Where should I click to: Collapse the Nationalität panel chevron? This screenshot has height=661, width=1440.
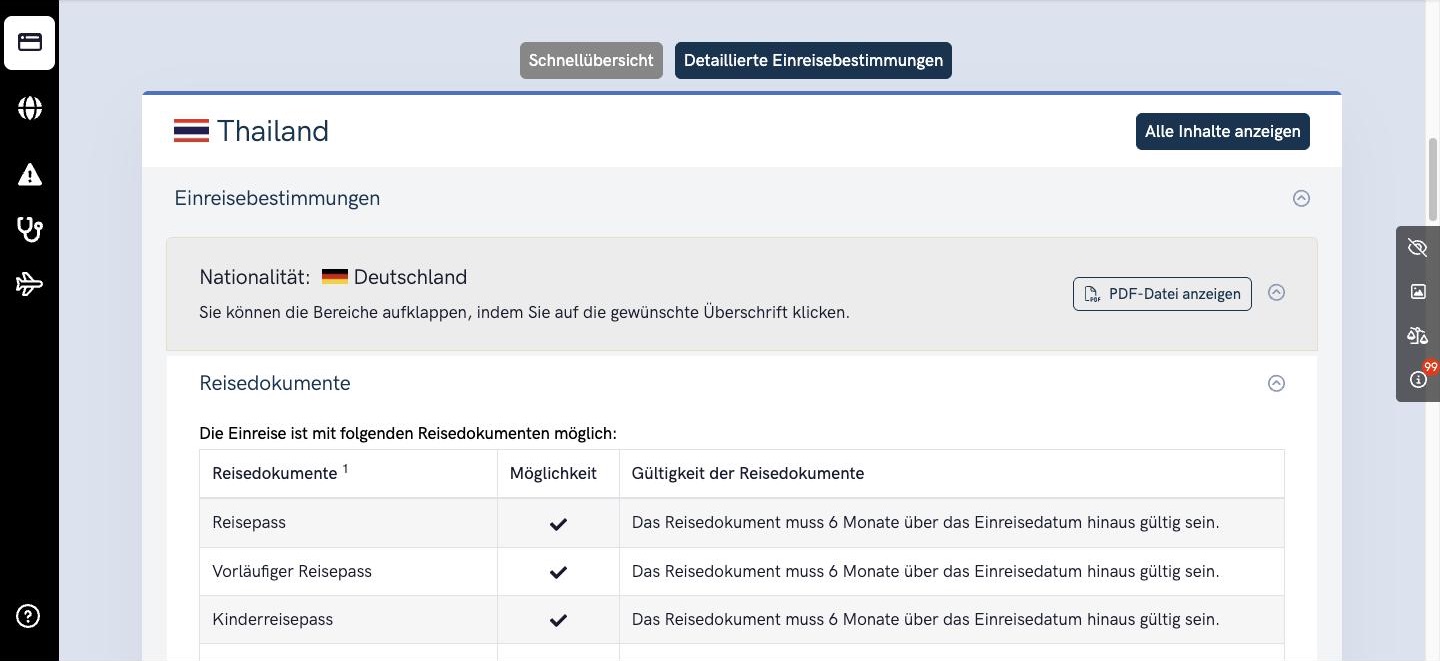1276,293
